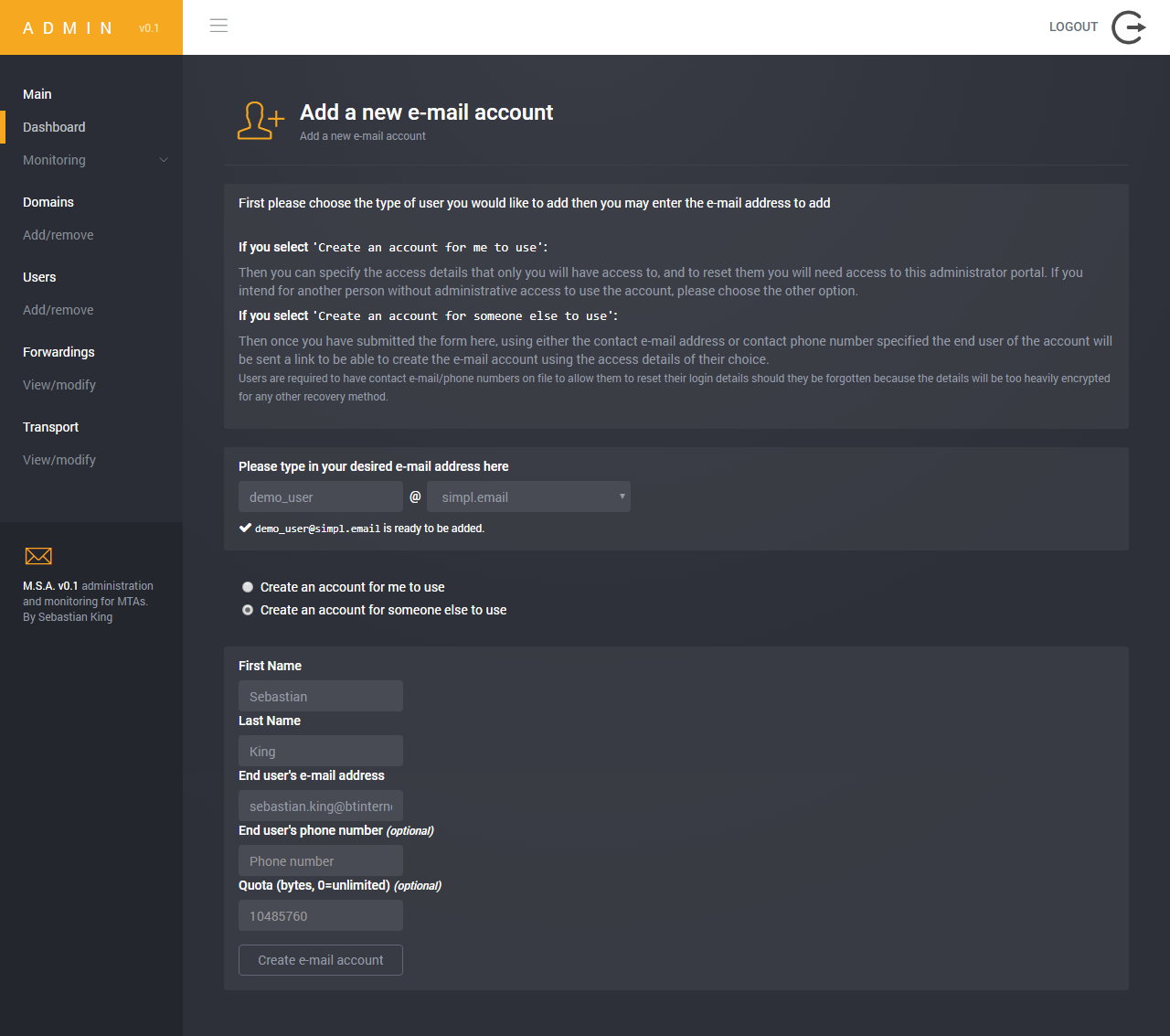This screenshot has height=1036, width=1170.
Task: Click the add user icon in header
Action: click(x=261, y=121)
